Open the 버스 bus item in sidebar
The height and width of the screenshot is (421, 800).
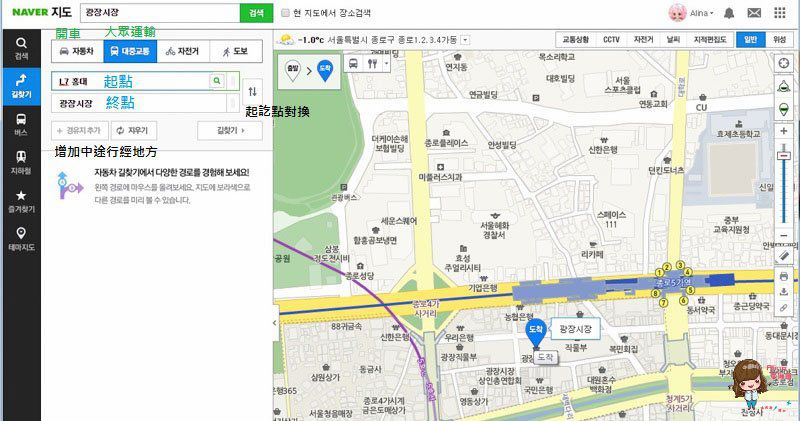(x=21, y=125)
